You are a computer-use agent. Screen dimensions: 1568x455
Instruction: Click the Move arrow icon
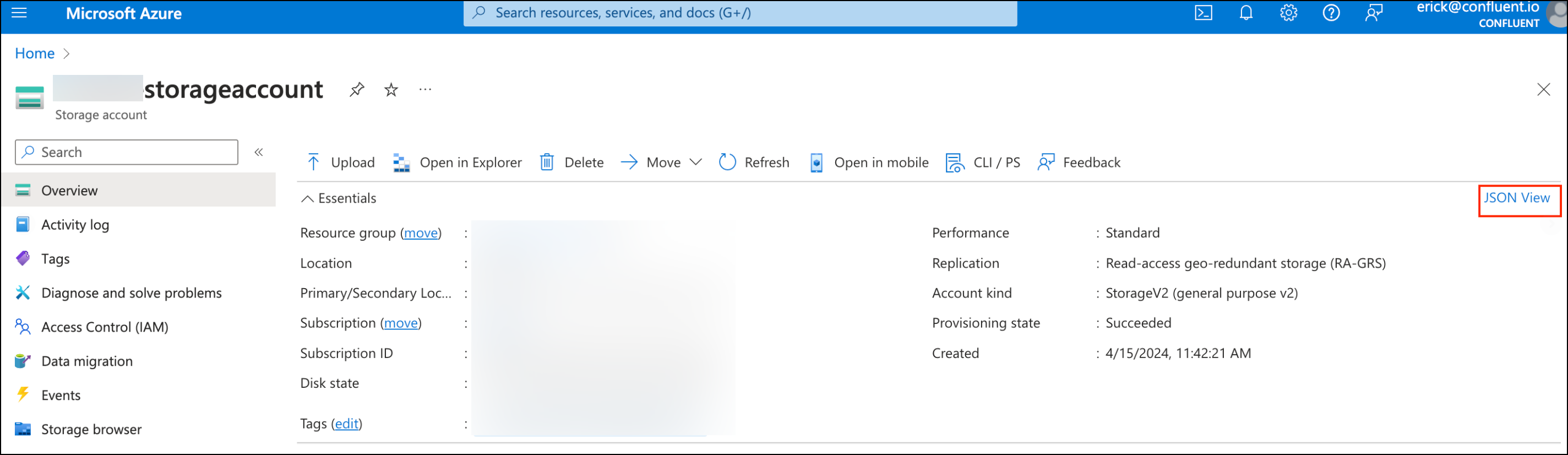[629, 162]
